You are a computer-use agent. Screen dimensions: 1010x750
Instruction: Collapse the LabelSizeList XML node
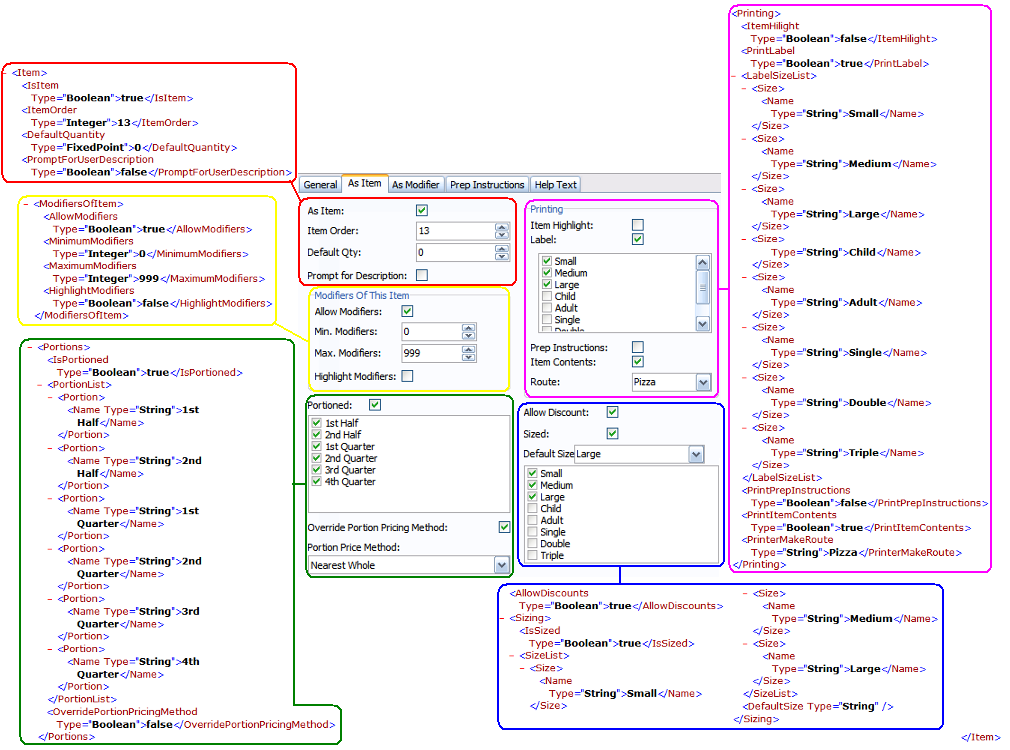tap(733, 76)
